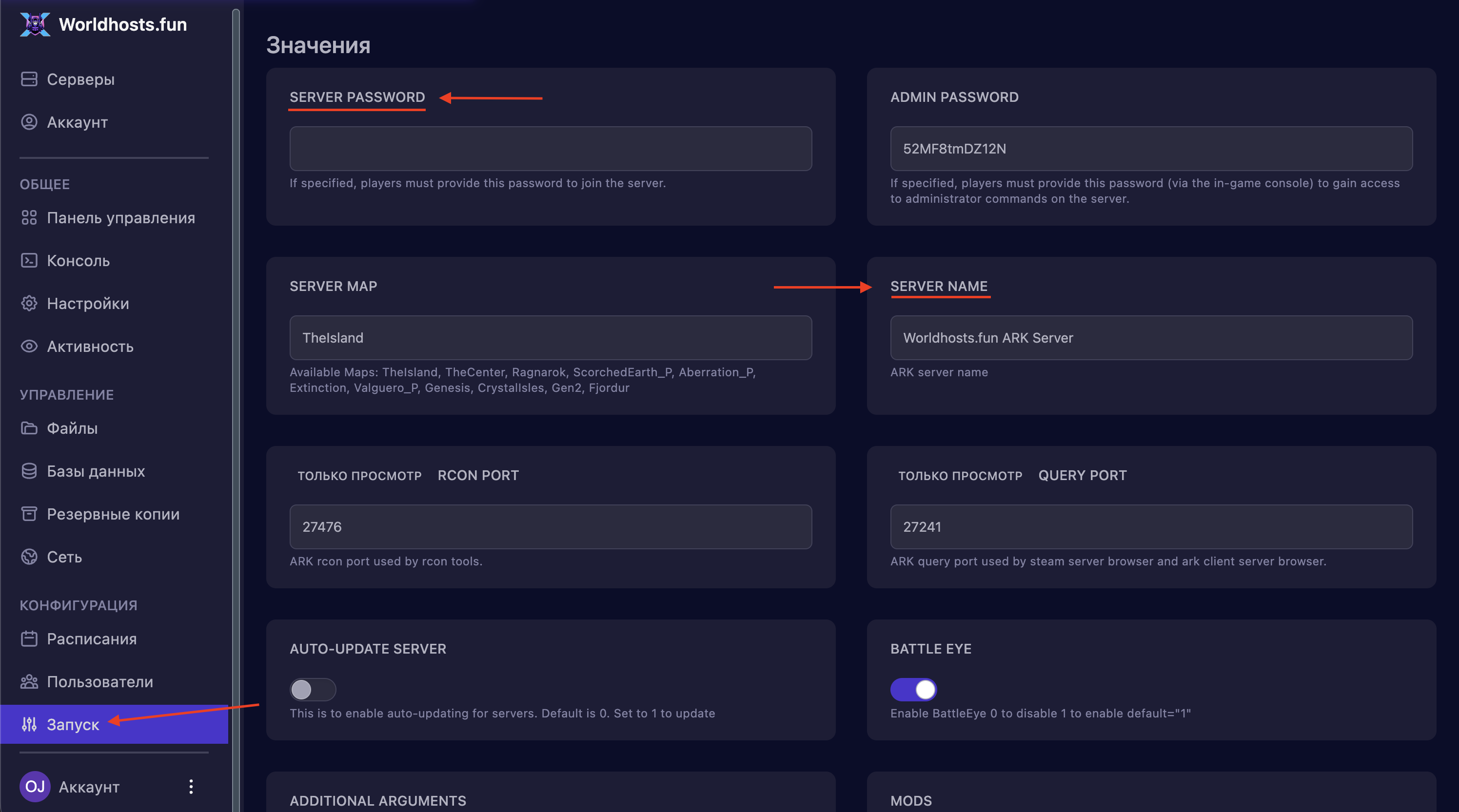Enable the Auto-Update Server toggle
1459x812 pixels.
coord(313,689)
